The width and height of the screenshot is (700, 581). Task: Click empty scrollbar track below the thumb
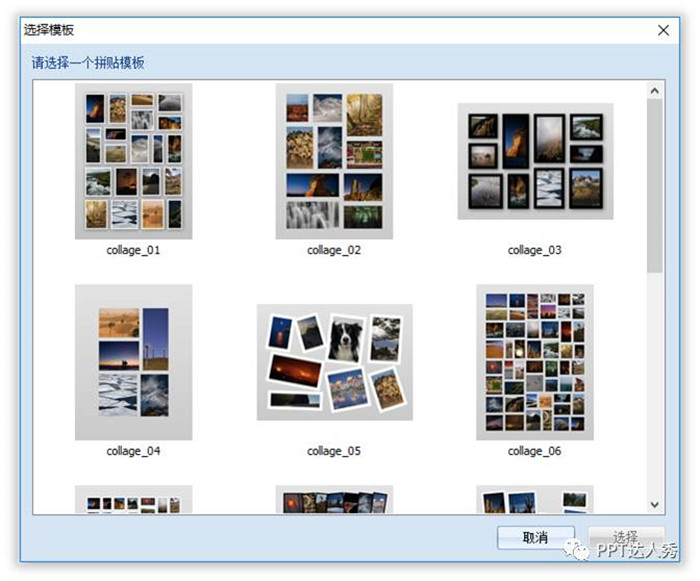[654, 384]
